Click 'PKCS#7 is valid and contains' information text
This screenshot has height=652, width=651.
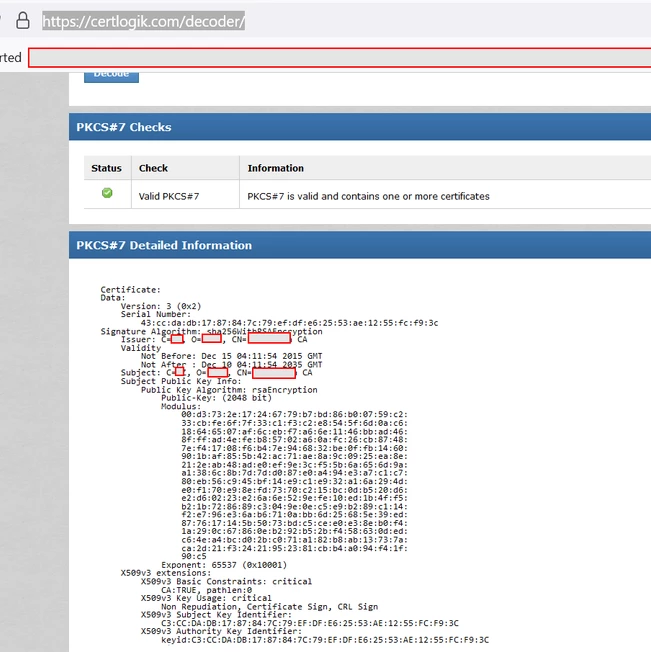[368, 196]
